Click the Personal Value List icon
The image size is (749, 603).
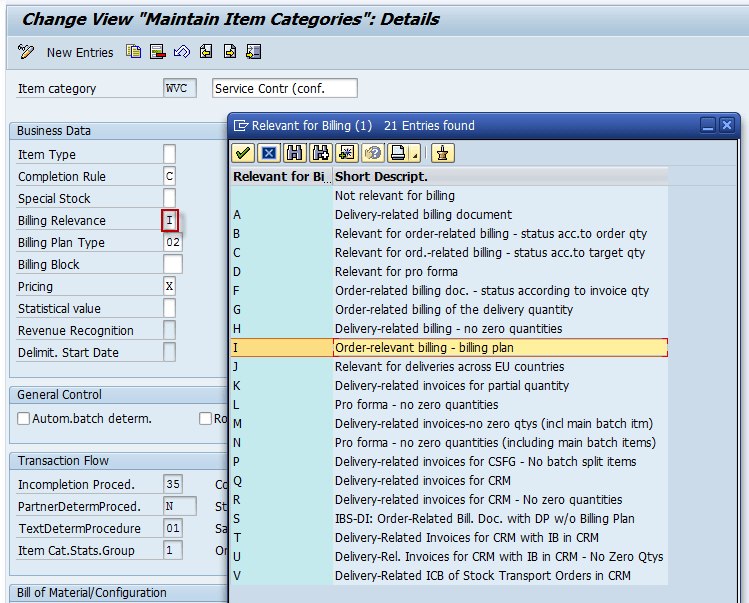coord(442,153)
